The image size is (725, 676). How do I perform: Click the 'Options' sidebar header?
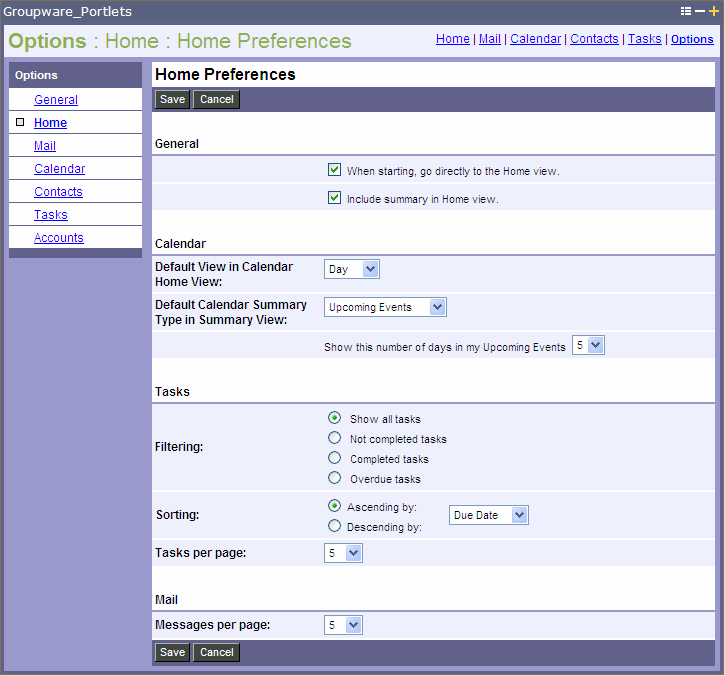(36, 75)
